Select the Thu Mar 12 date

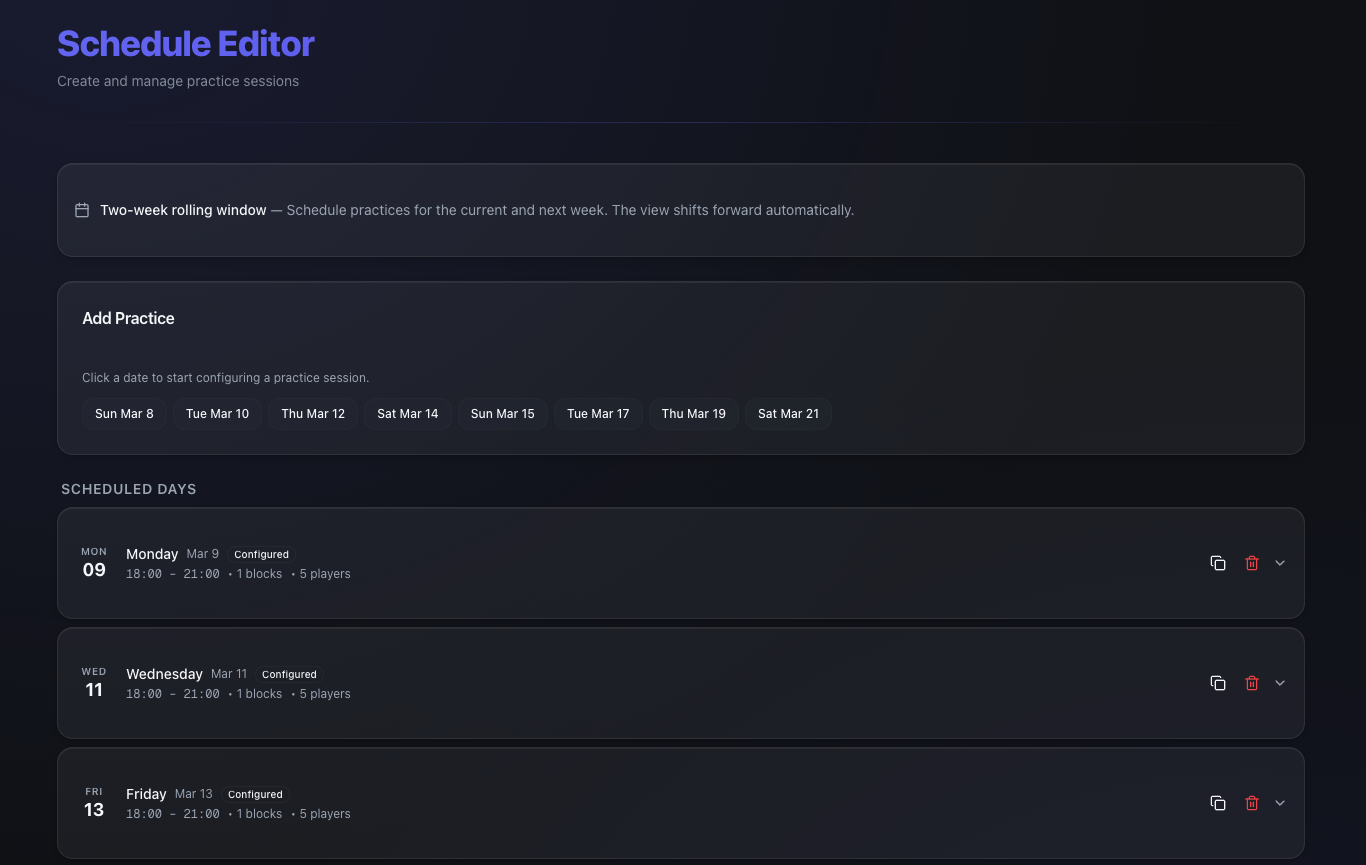(312, 413)
